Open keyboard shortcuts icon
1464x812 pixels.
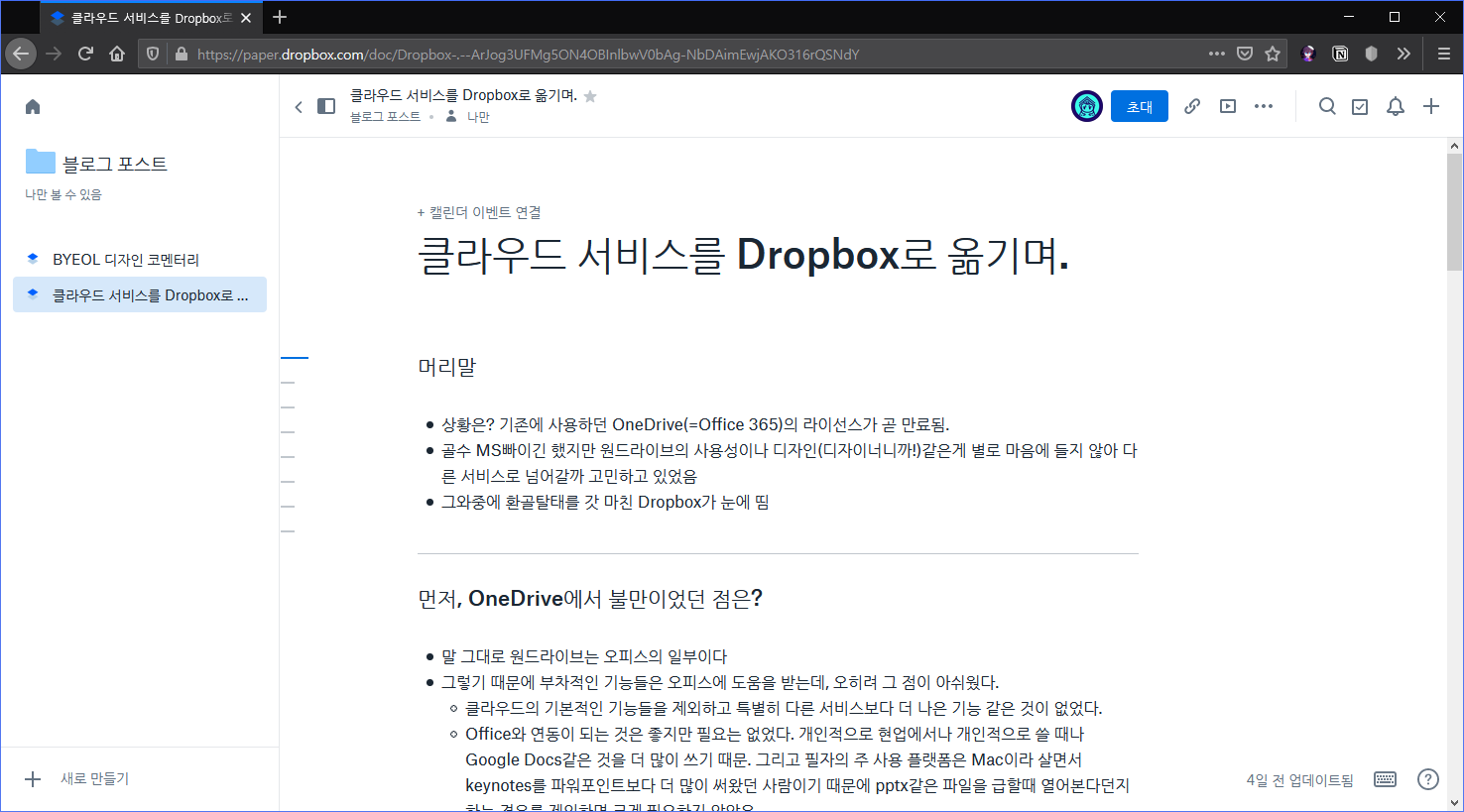(x=1386, y=779)
